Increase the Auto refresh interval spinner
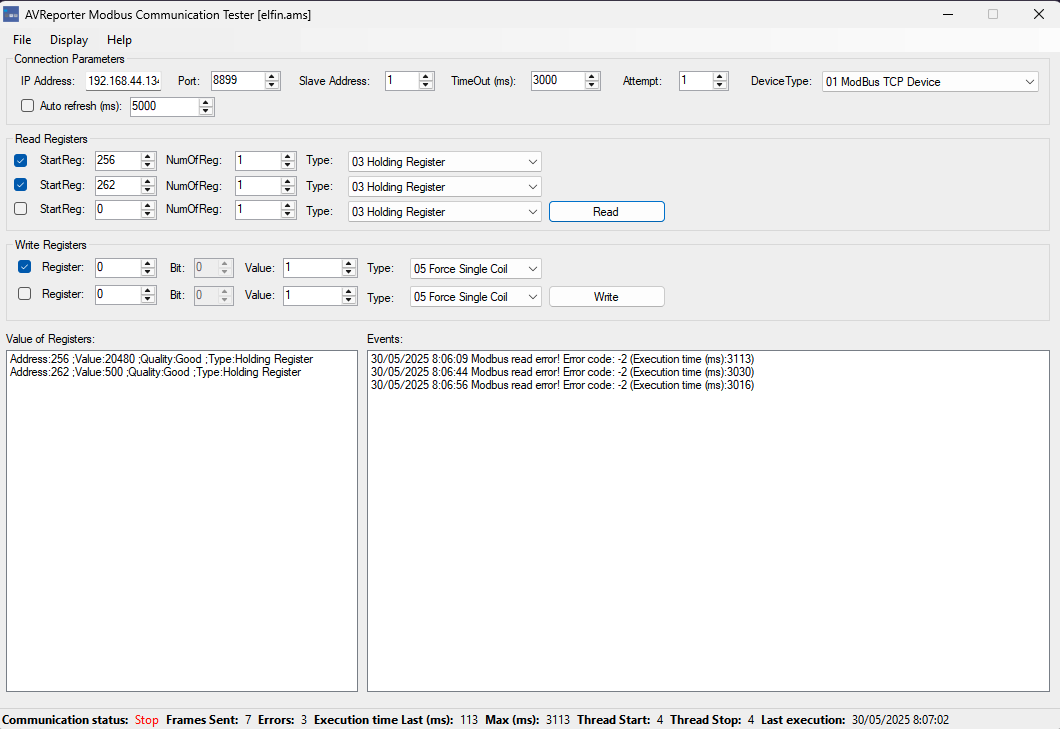This screenshot has width=1060, height=729. [206, 102]
